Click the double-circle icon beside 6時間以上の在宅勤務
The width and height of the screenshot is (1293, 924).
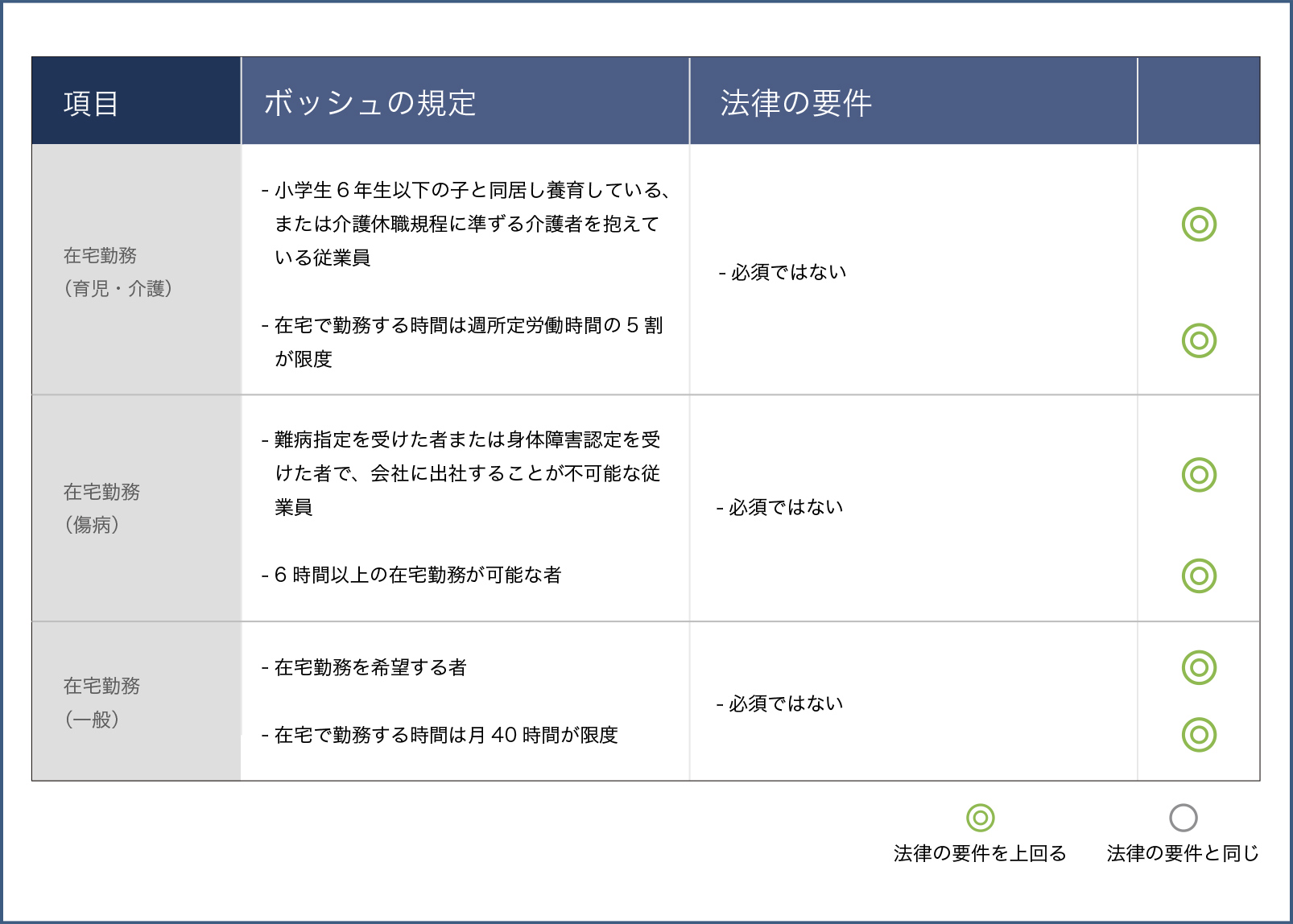(1199, 575)
